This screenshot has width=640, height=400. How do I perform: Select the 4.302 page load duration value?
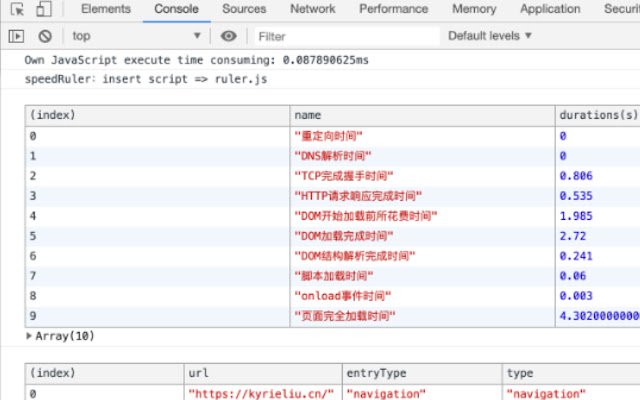pyautogui.click(x=599, y=316)
